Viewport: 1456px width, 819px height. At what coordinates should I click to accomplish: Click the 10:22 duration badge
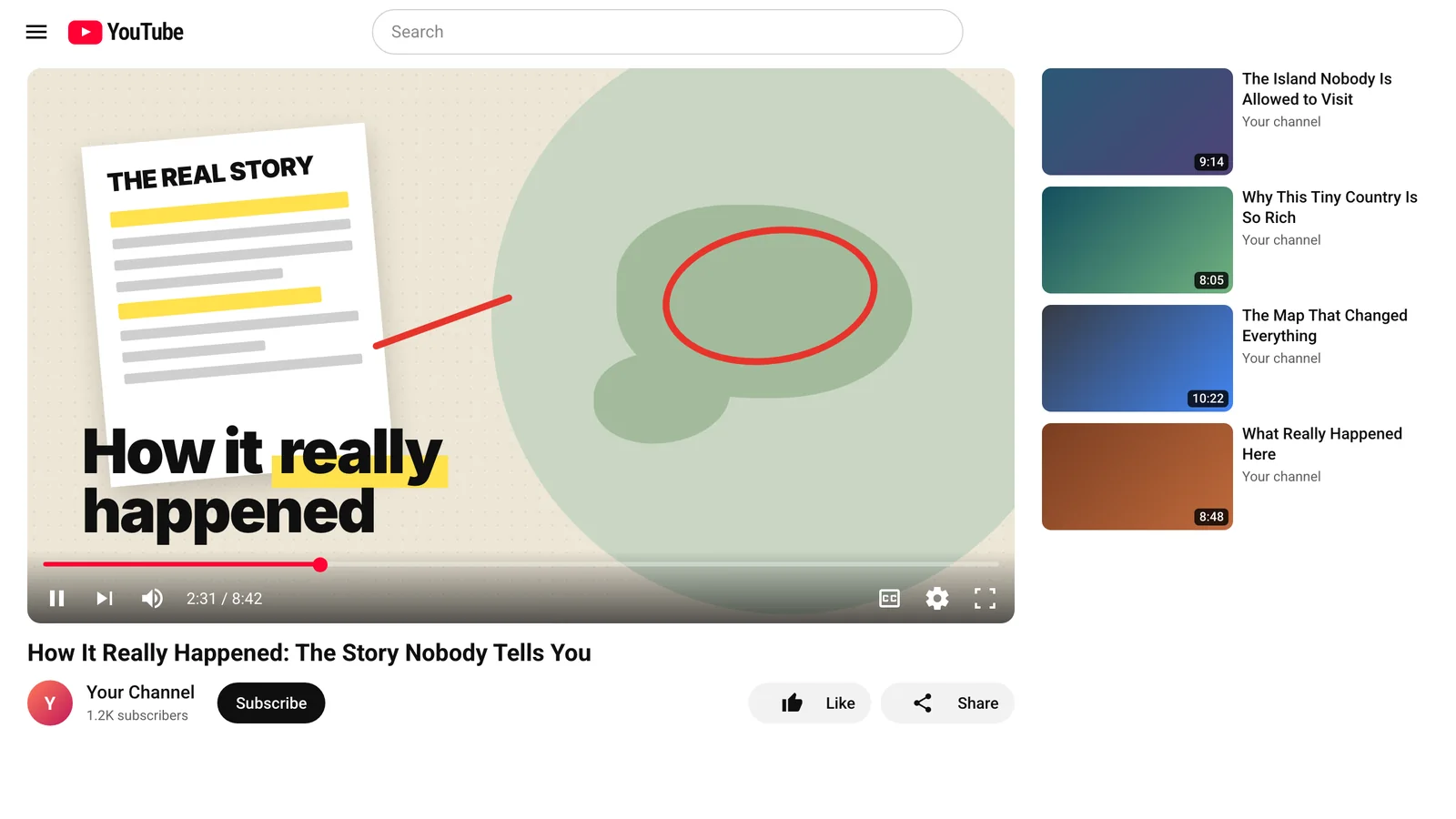point(1208,399)
